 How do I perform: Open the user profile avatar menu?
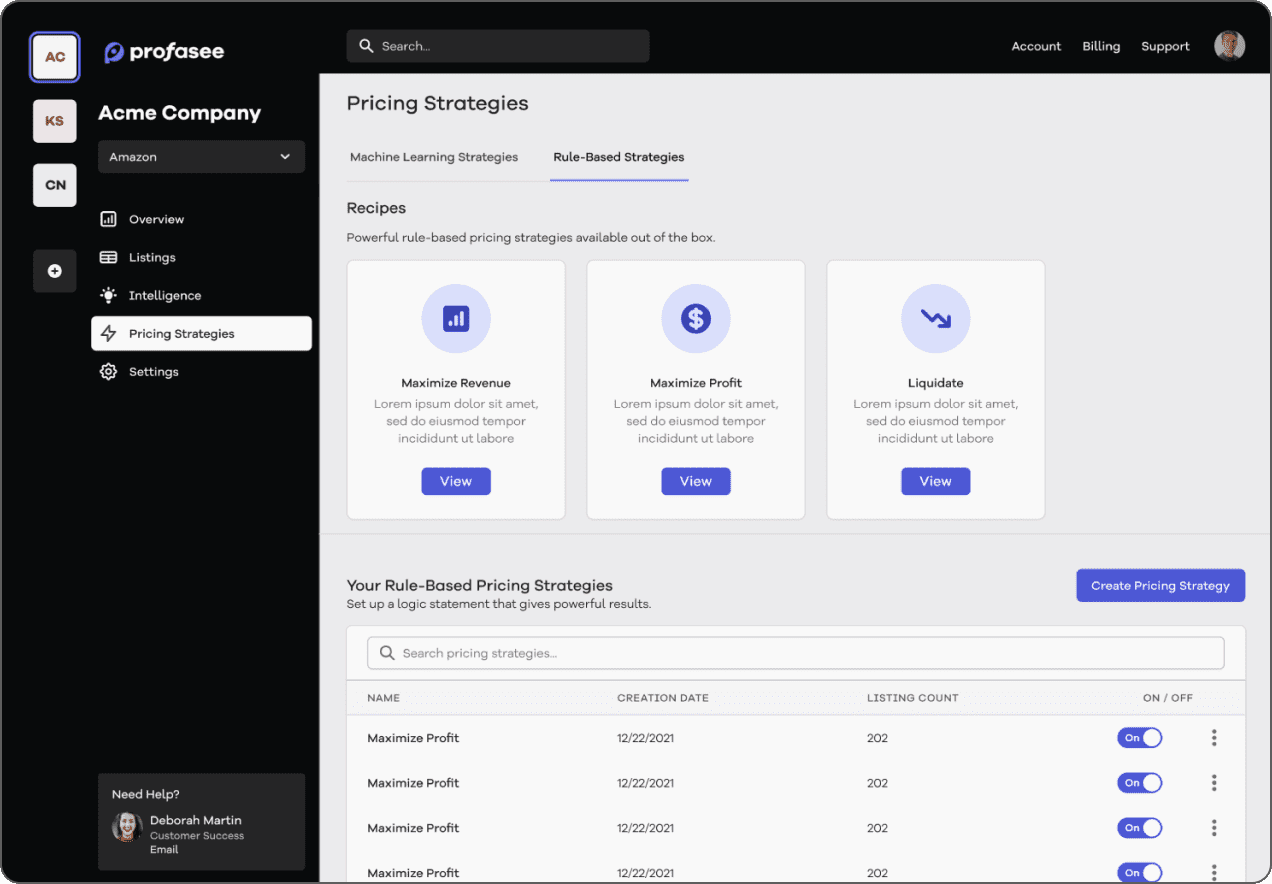coord(1229,46)
